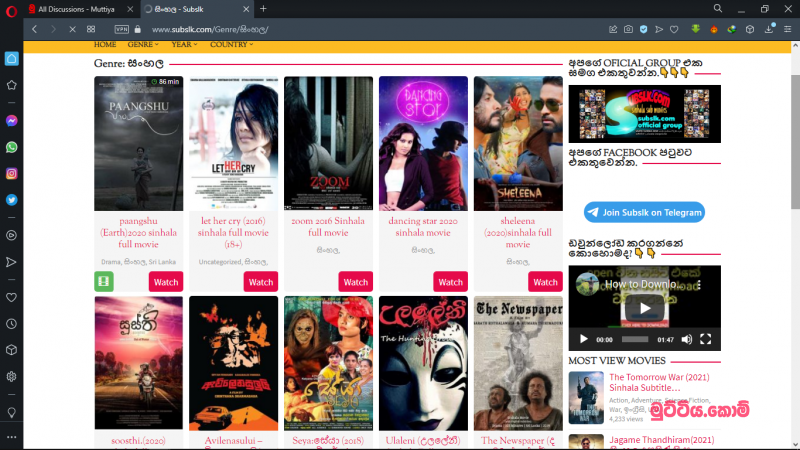Open the easy setup menu icon

[x=788, y=30]
